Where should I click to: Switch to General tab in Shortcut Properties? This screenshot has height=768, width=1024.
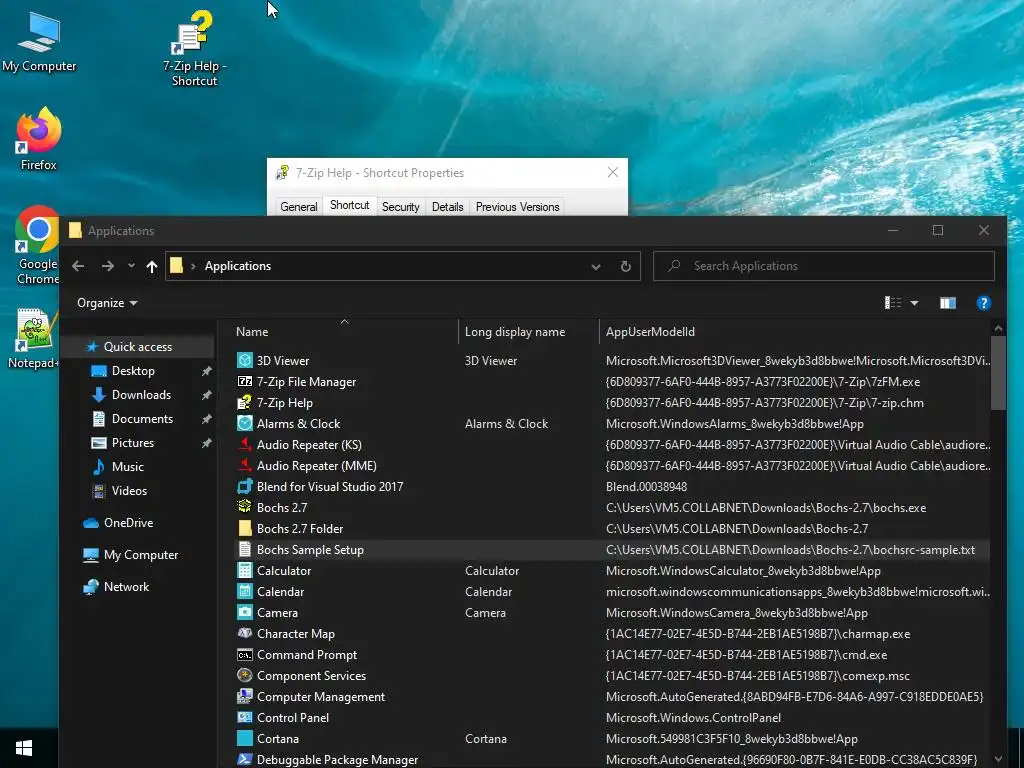click(x=298, y=206)
